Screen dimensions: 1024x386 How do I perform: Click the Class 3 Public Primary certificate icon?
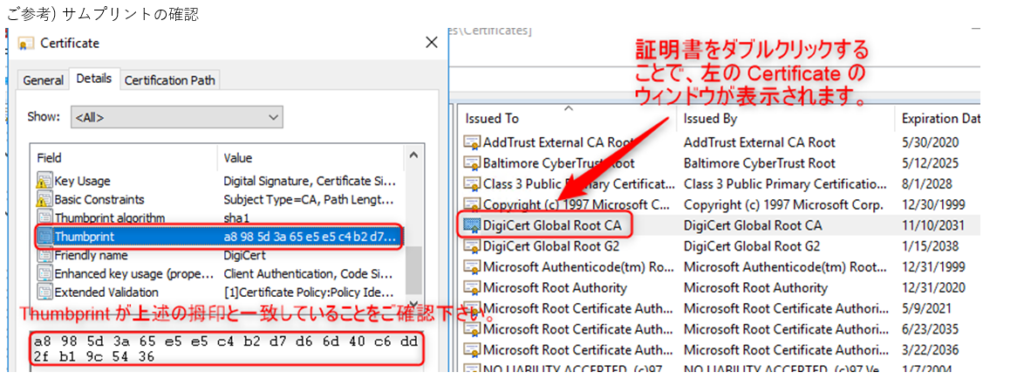(472, 184)
